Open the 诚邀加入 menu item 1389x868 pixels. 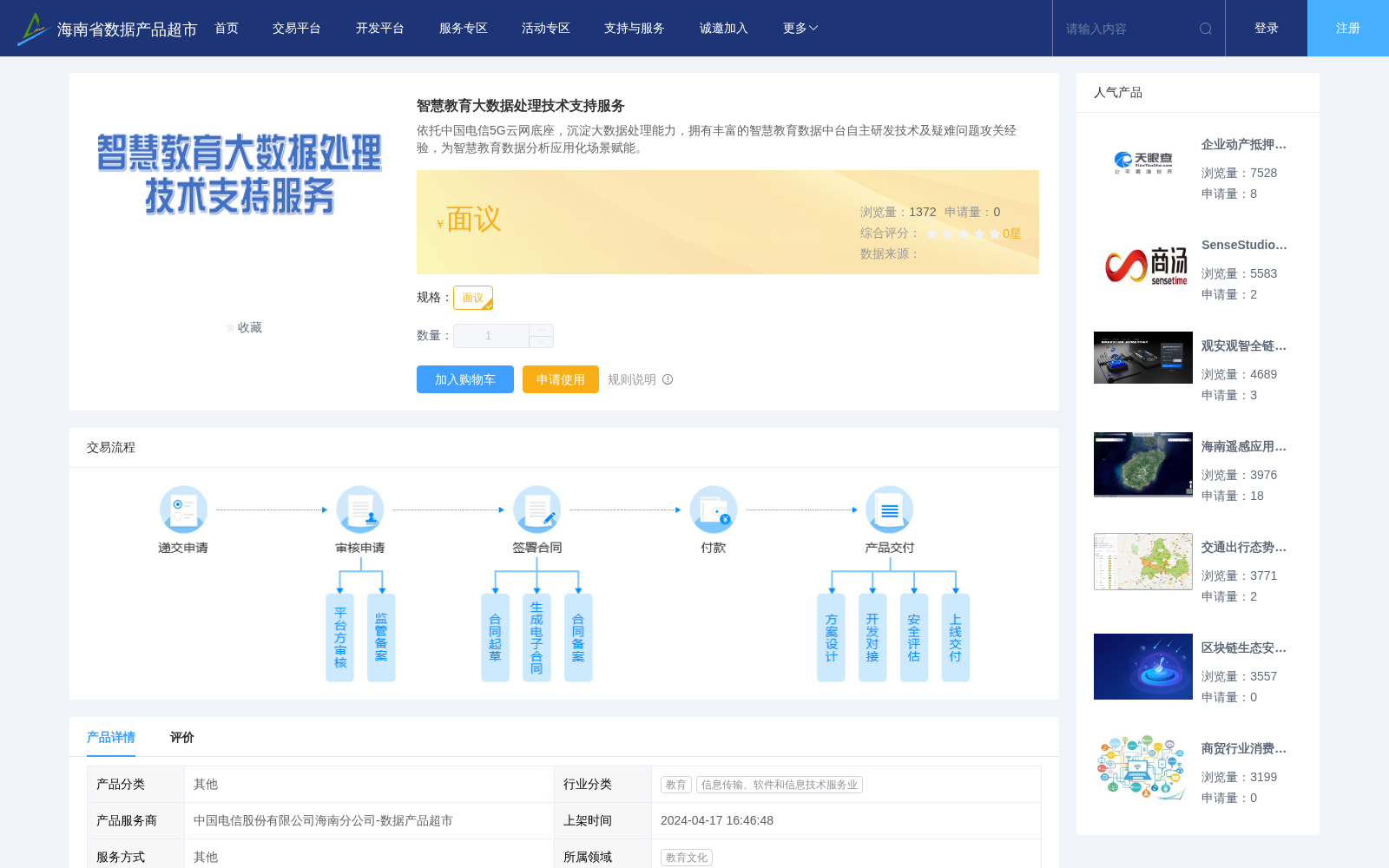[x=724, y=29]
